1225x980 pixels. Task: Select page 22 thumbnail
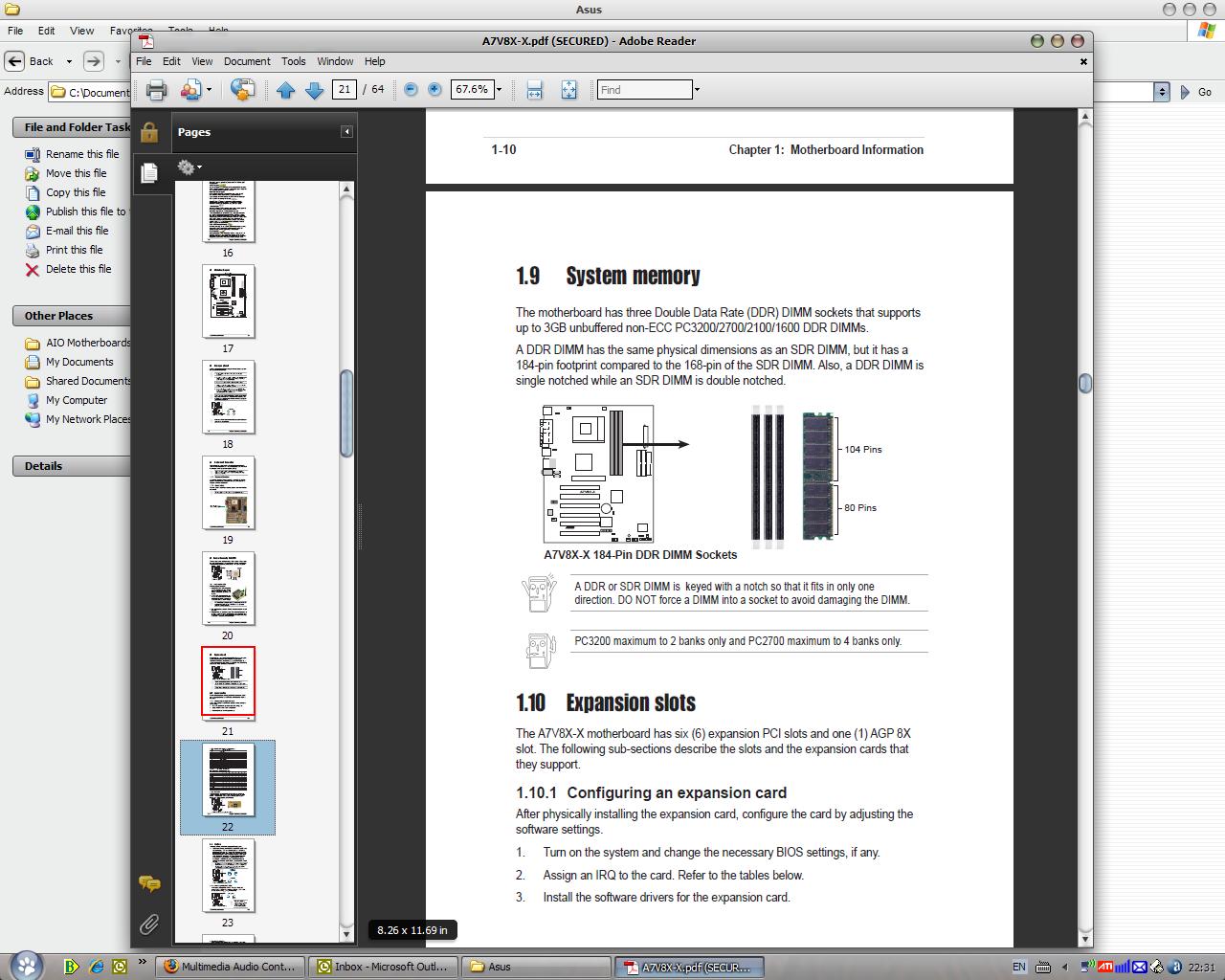tap(228, 780)
